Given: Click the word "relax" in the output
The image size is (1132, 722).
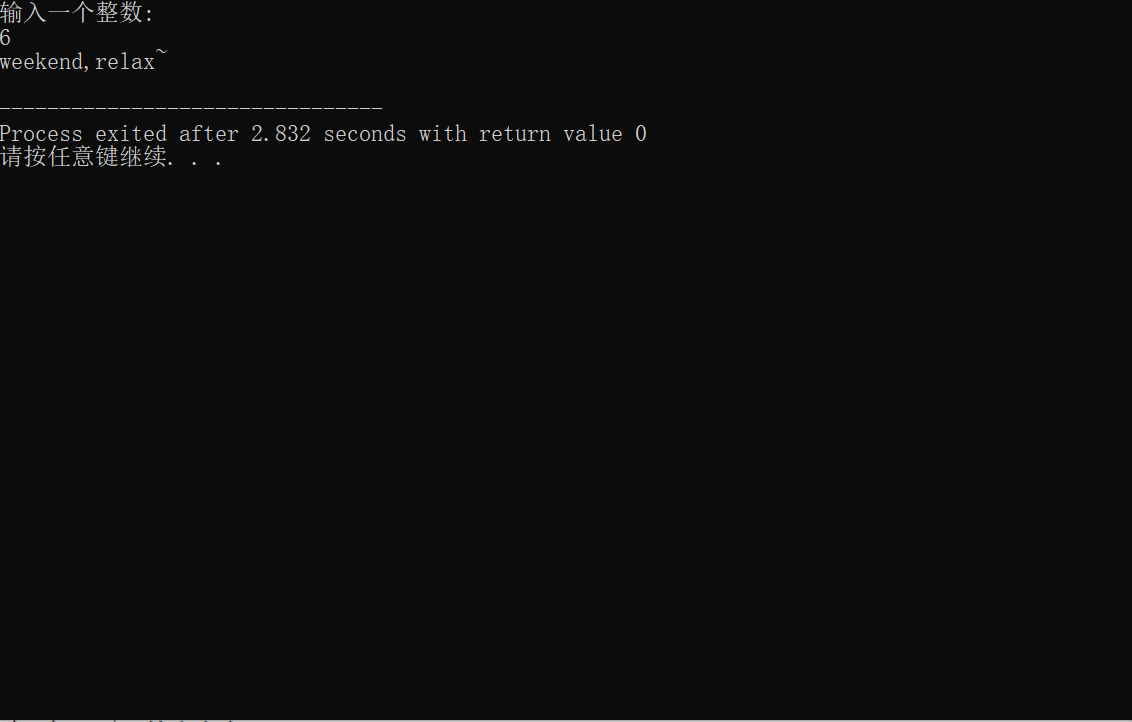Looking at the screenshot, I should pos(125,63).
